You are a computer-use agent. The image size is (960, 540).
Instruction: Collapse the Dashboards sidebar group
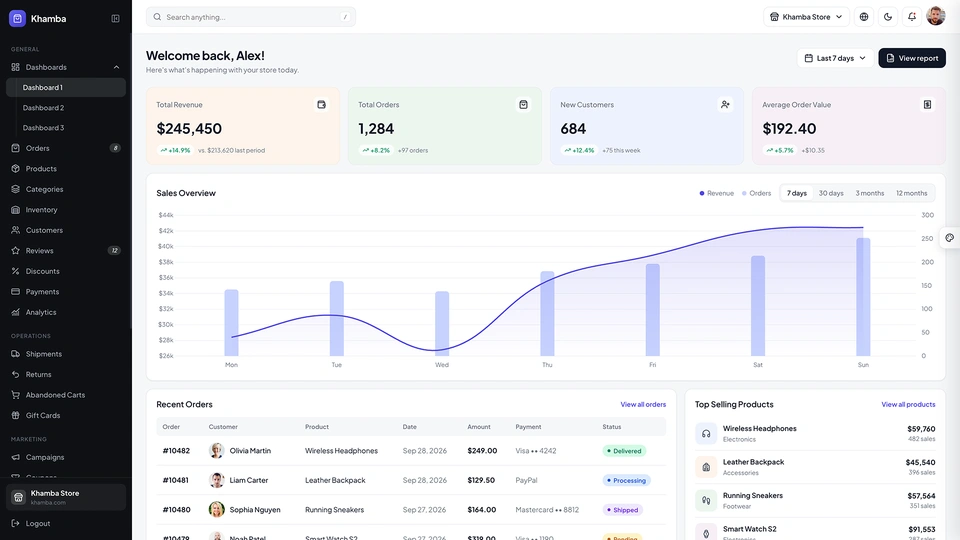pyautogui.click(x=66, y=67)
